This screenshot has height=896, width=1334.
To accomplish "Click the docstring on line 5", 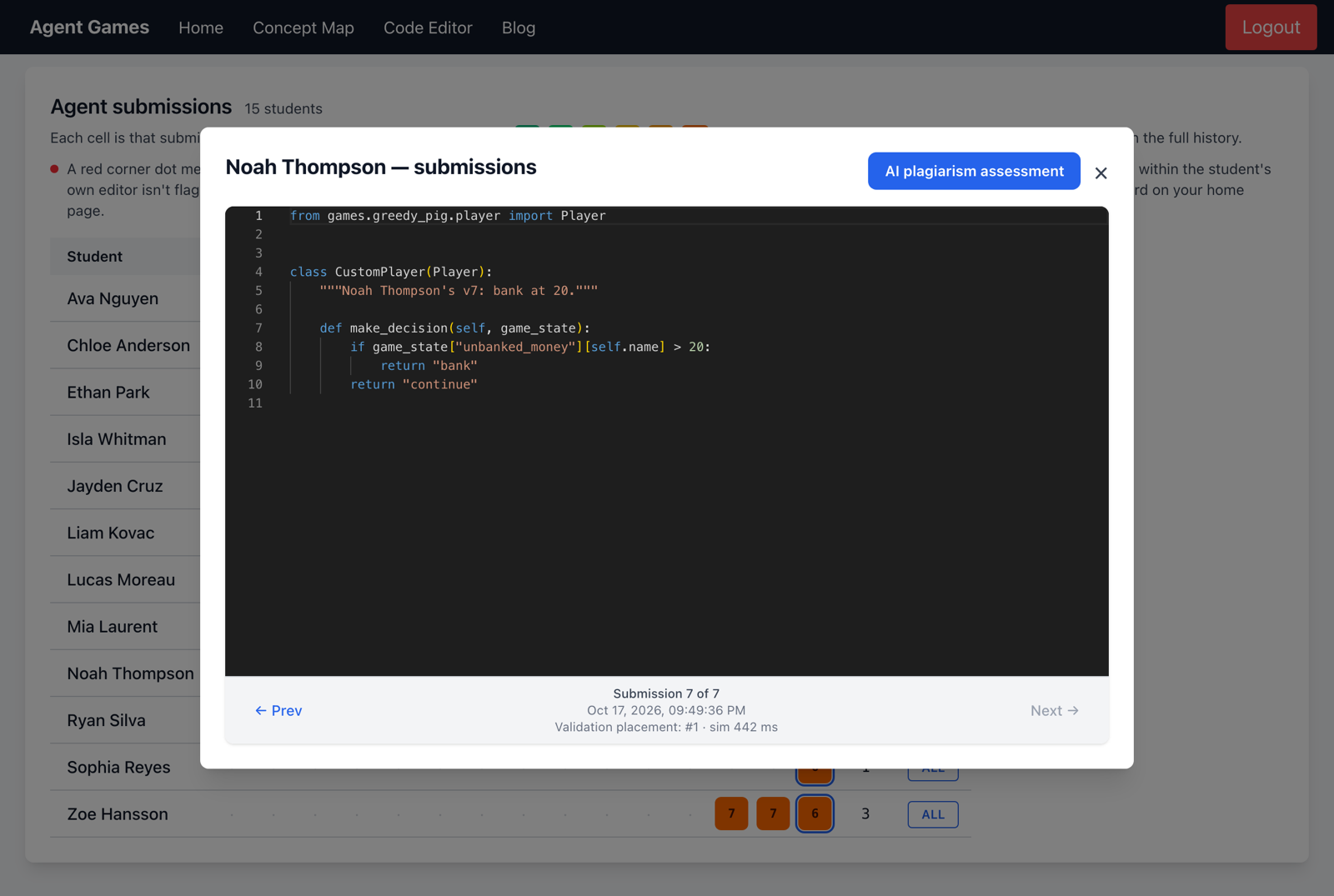I will pyautogui.click(x=459, y=291).
